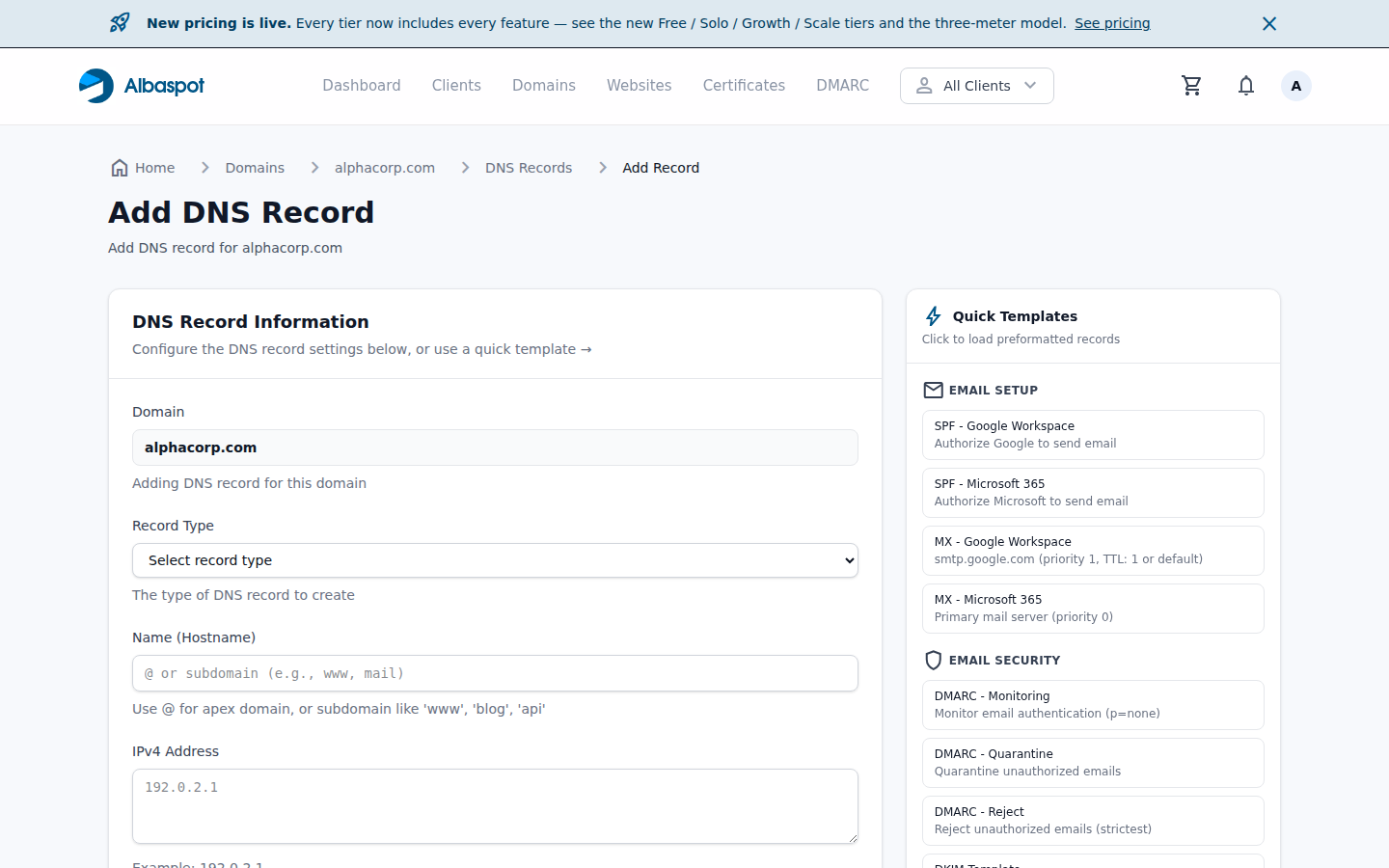Screen dimensions: 1389x868
Task: Click 'Click to load preformatted records' text
Action: [x=1021, y=339]
